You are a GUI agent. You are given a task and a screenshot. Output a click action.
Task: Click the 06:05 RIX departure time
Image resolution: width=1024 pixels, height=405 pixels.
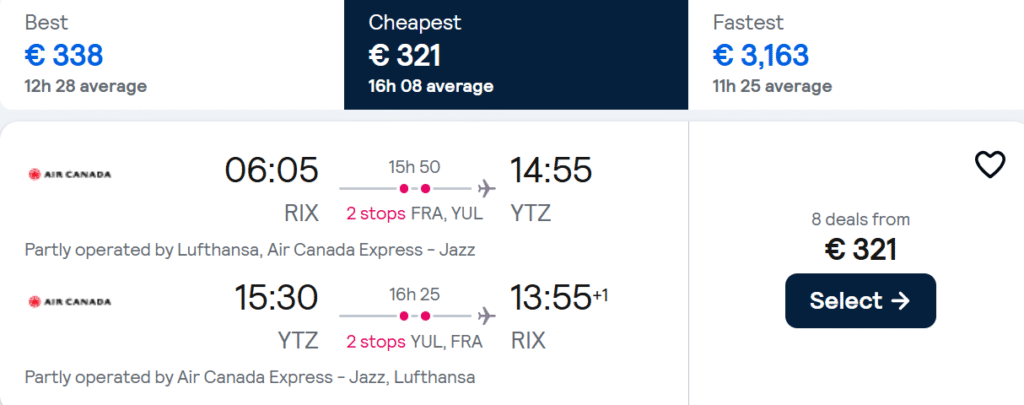coord(271,171)
